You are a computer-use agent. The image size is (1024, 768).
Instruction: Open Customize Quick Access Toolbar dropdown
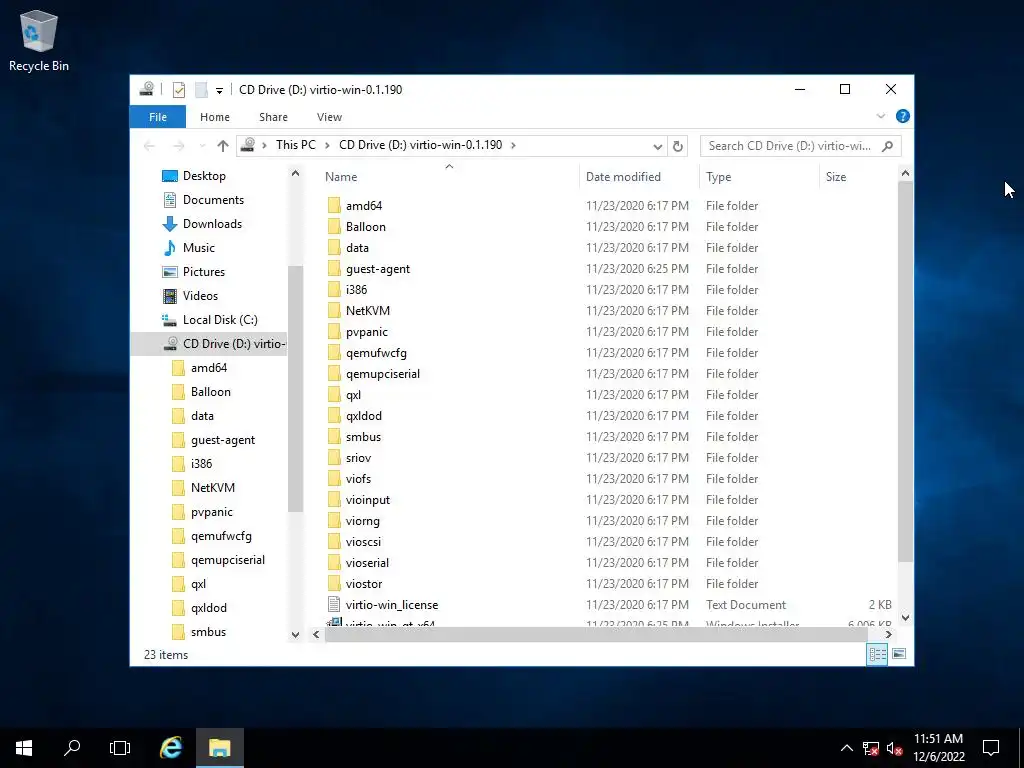tap(219, 91)
